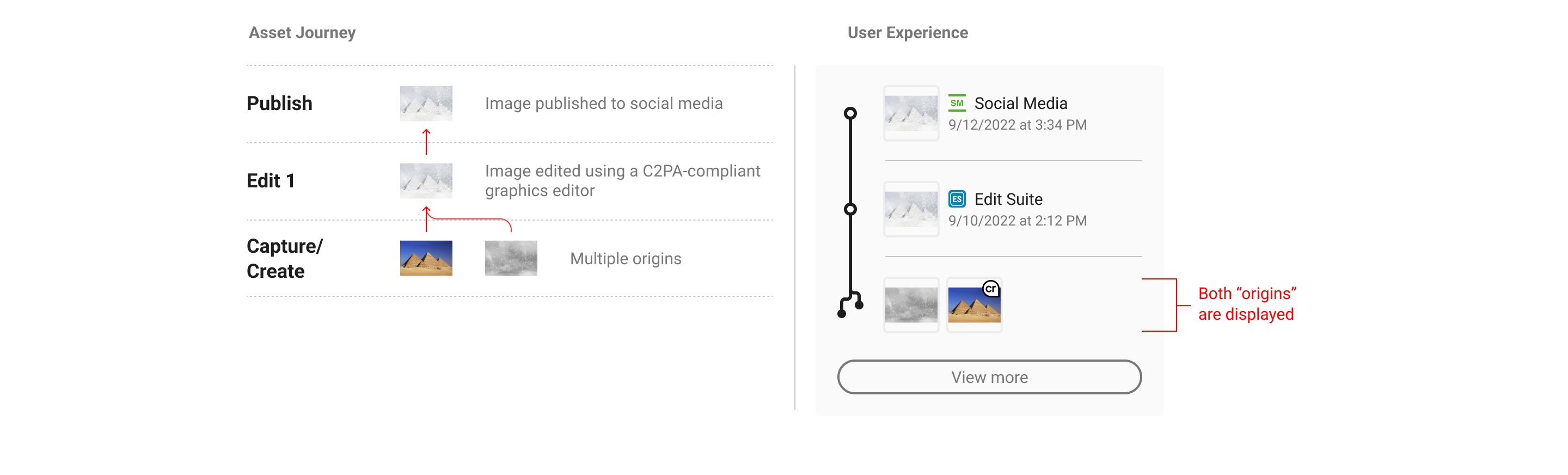Screen dimensions: 1568x475
Task: Open the Social Media entry thumbnail
Action: click(x=911, y=113)
